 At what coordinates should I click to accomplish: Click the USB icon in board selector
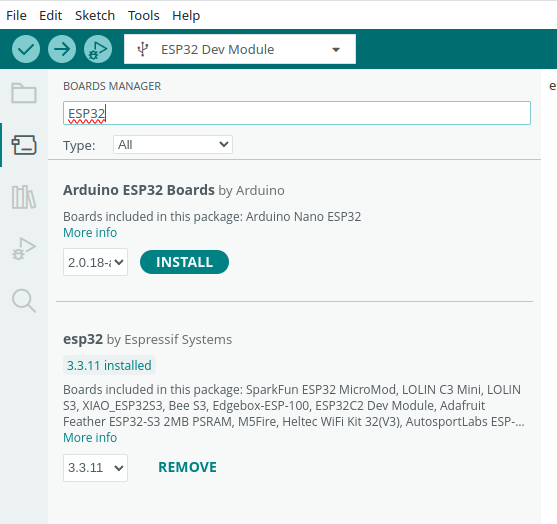point(142,49)
